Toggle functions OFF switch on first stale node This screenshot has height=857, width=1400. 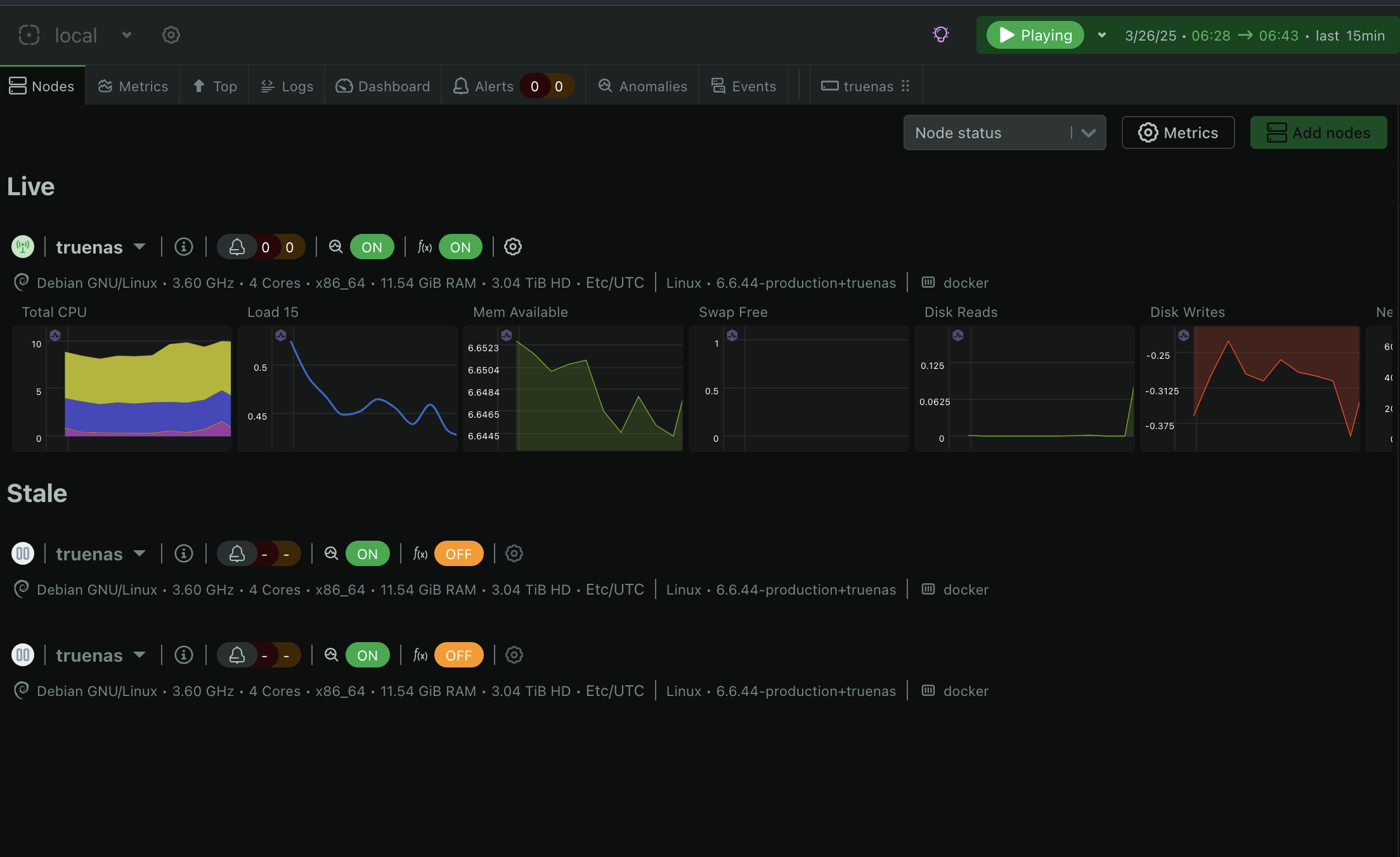point(458,553)
